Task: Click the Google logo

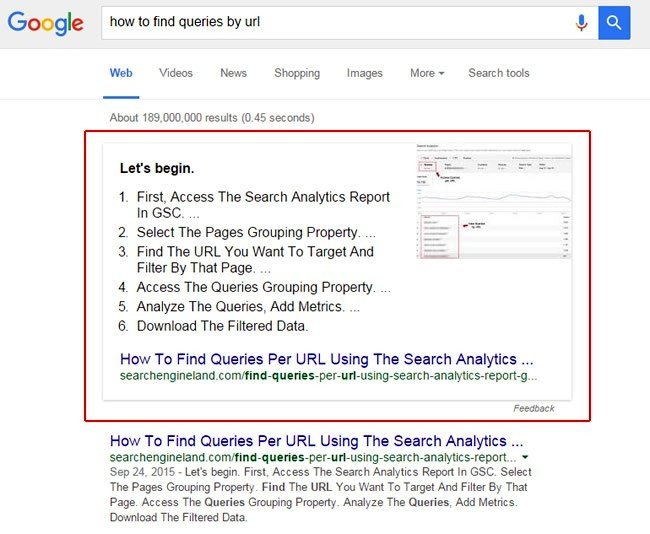Action: 46,22
